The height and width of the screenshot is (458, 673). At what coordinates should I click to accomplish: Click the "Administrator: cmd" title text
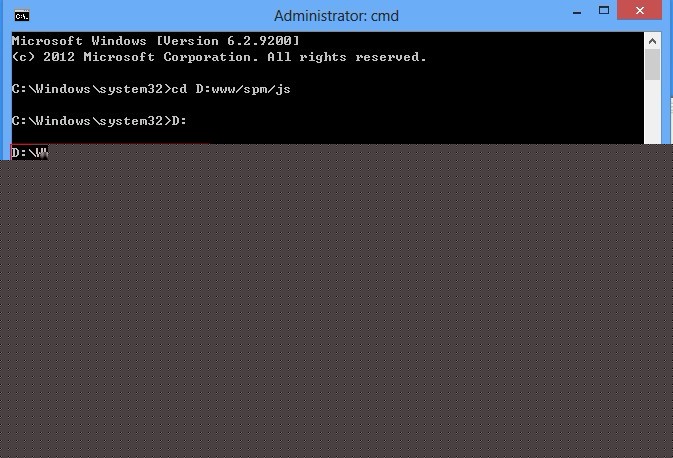(x=336, y=16)
